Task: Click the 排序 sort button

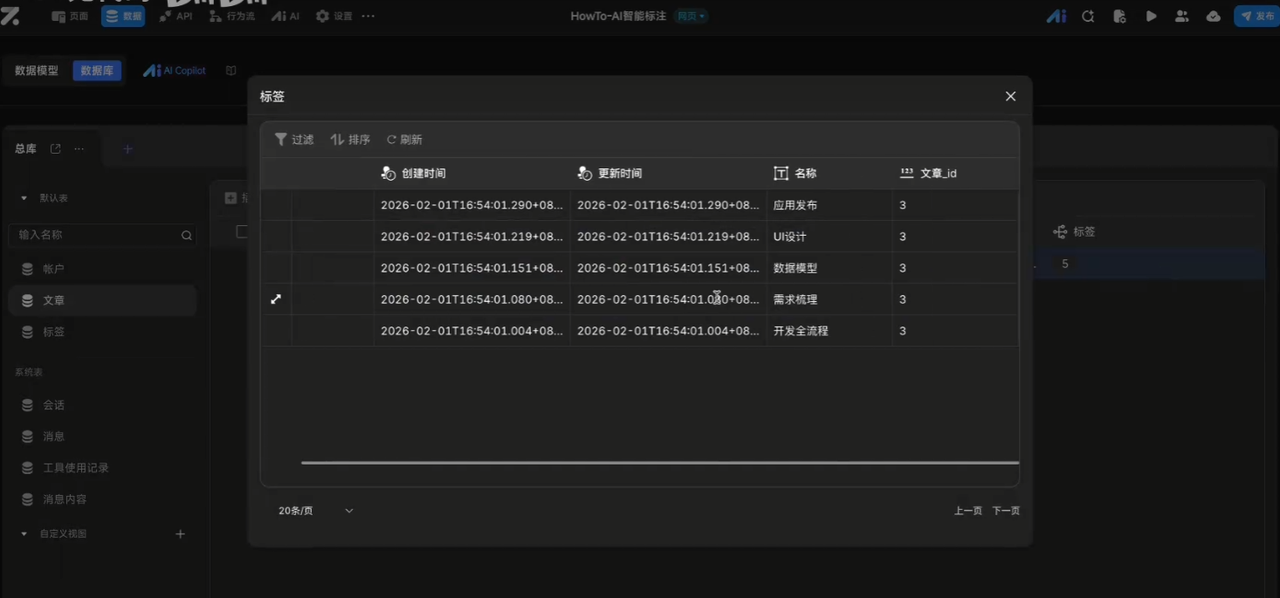Action: click(350, 140)
